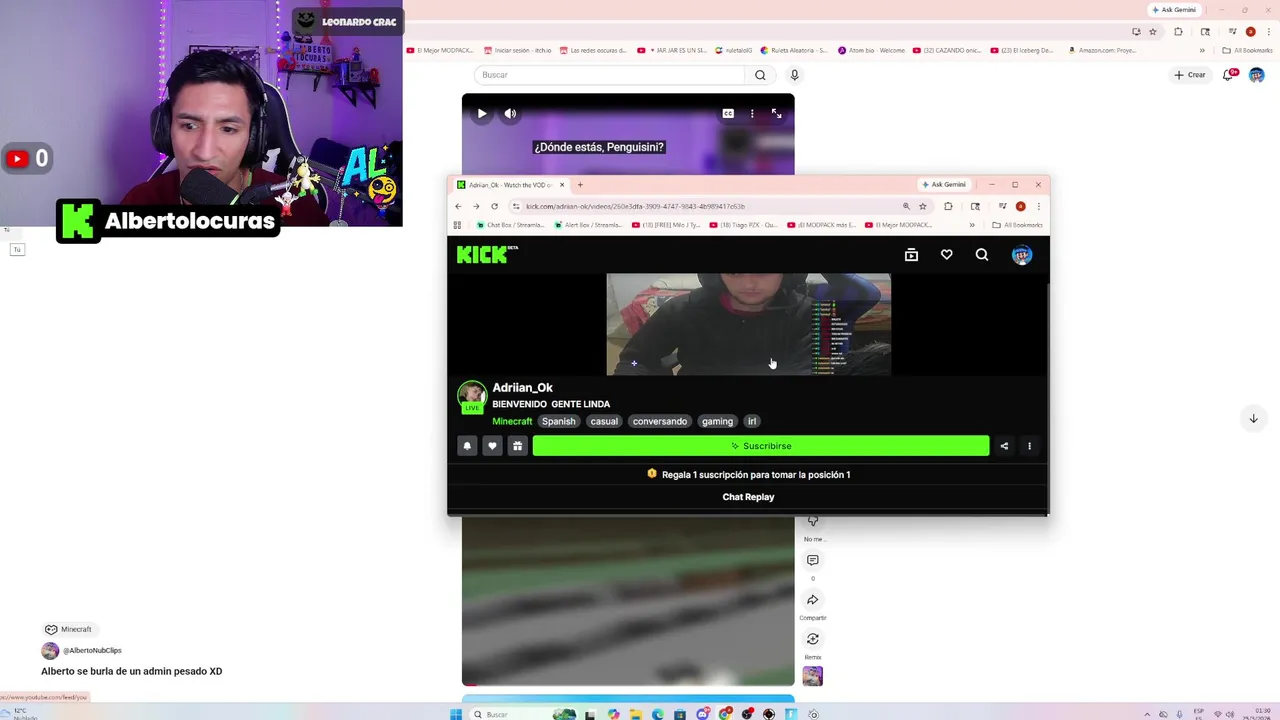This screenshot has height=720, width=1280.
Task: Open the apps grid icon in bookmarks bar
Action: 458,225
